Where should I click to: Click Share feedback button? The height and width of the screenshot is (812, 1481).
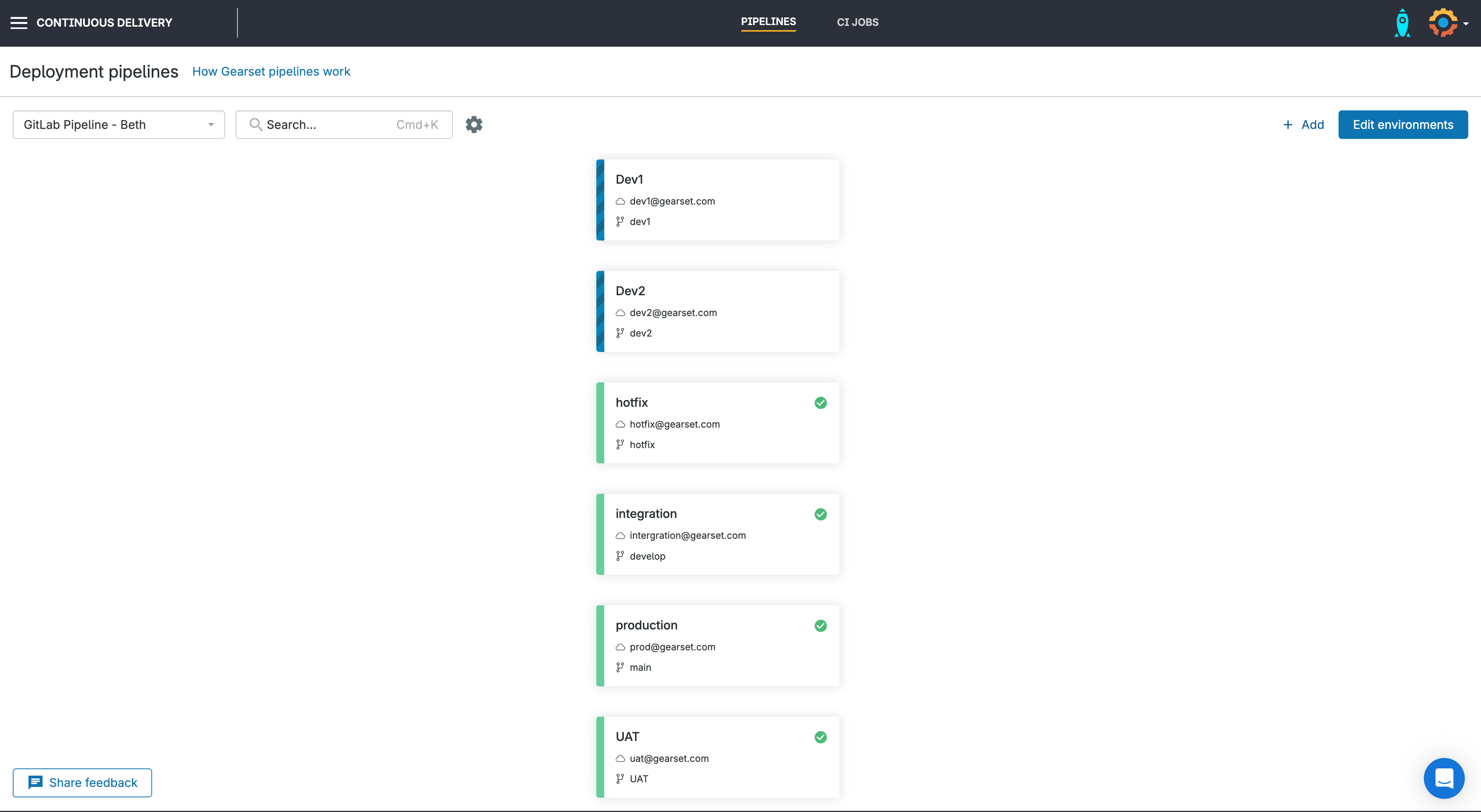(82, 783)
